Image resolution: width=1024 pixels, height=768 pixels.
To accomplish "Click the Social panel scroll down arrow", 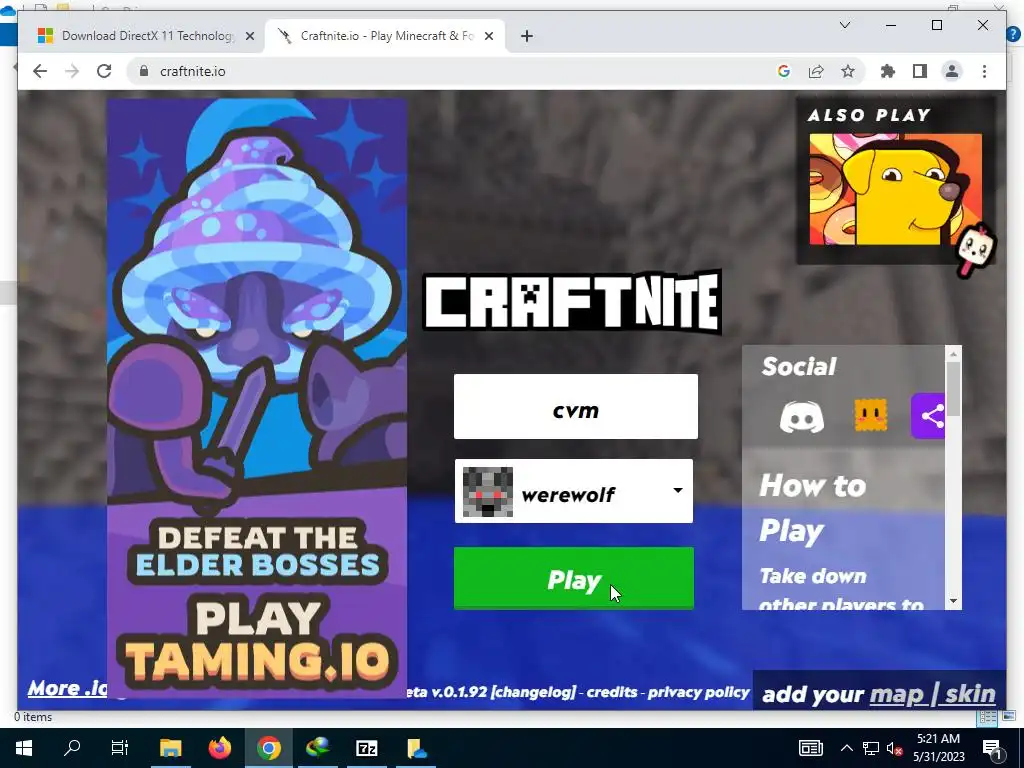I will click(x=953, y=601).
